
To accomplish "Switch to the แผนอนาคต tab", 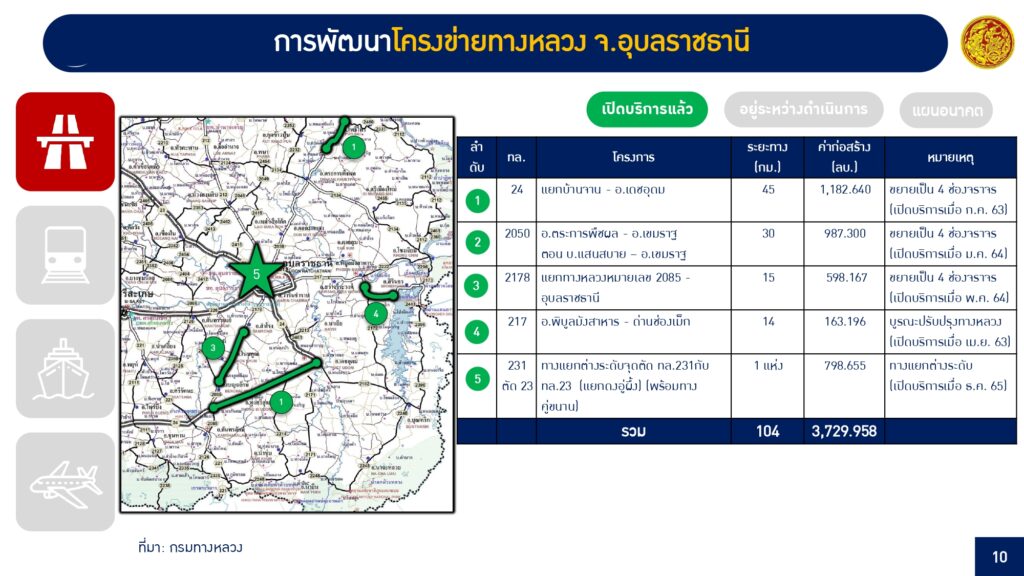I will click(946, 109).
